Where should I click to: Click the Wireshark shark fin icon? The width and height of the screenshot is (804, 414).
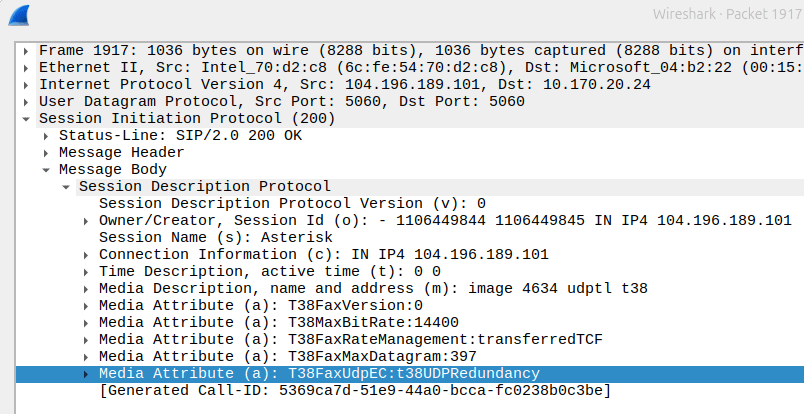click(19, 15)
